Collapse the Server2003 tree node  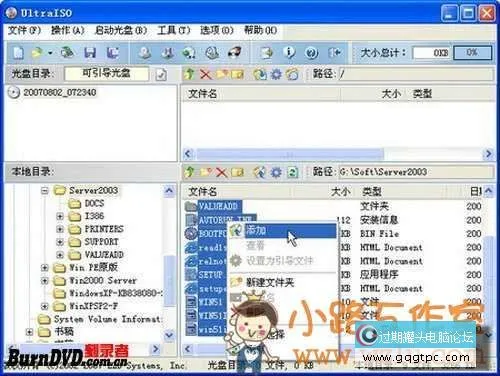click(45, 191)
